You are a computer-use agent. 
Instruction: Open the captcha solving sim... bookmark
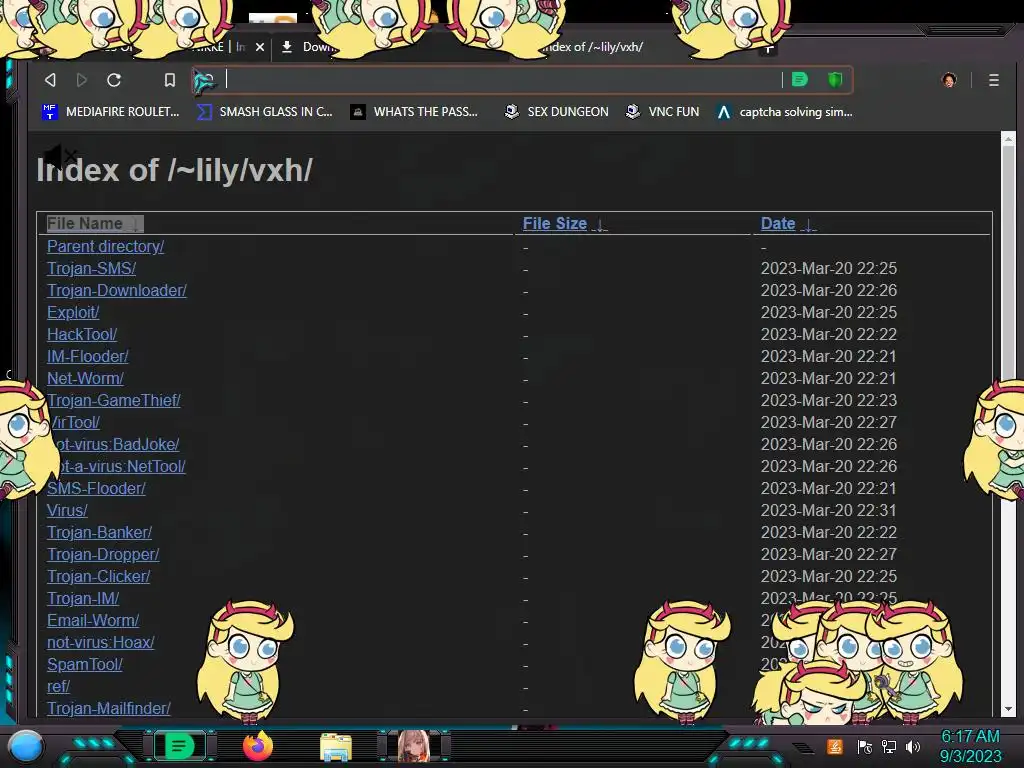click(784, 112)
